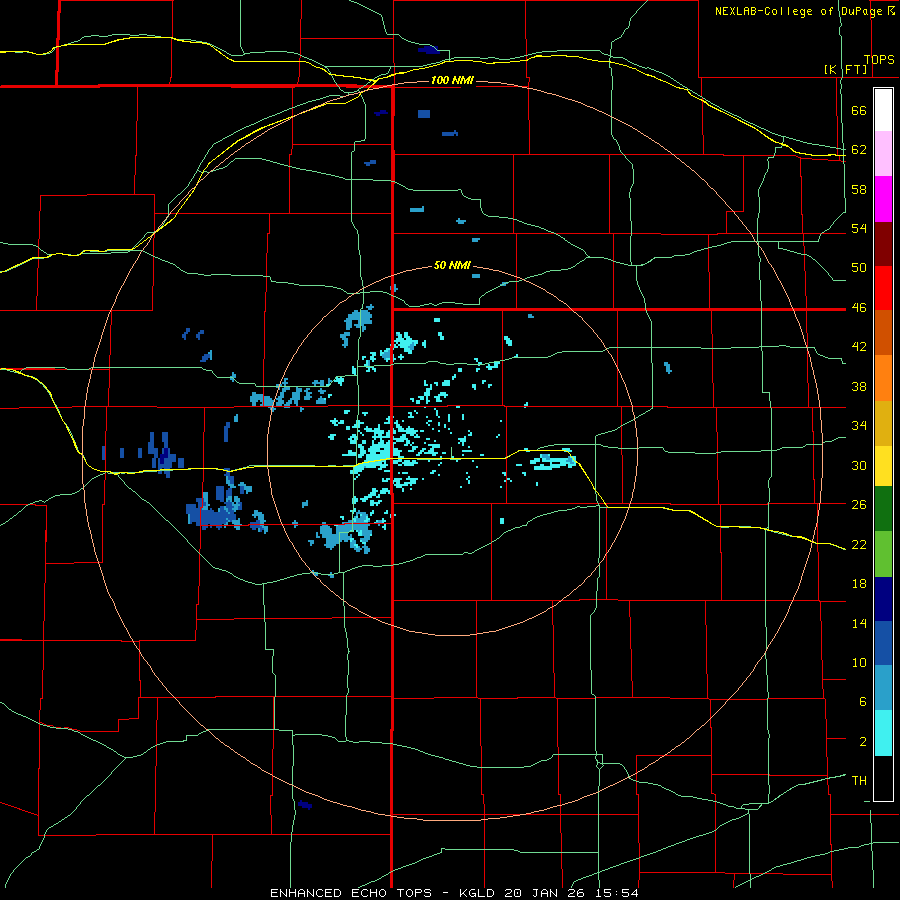The width and height of the screenshot is (900, 900).
Task: Select the magenta 58 kft legend swatch
Action: [883, 199]
